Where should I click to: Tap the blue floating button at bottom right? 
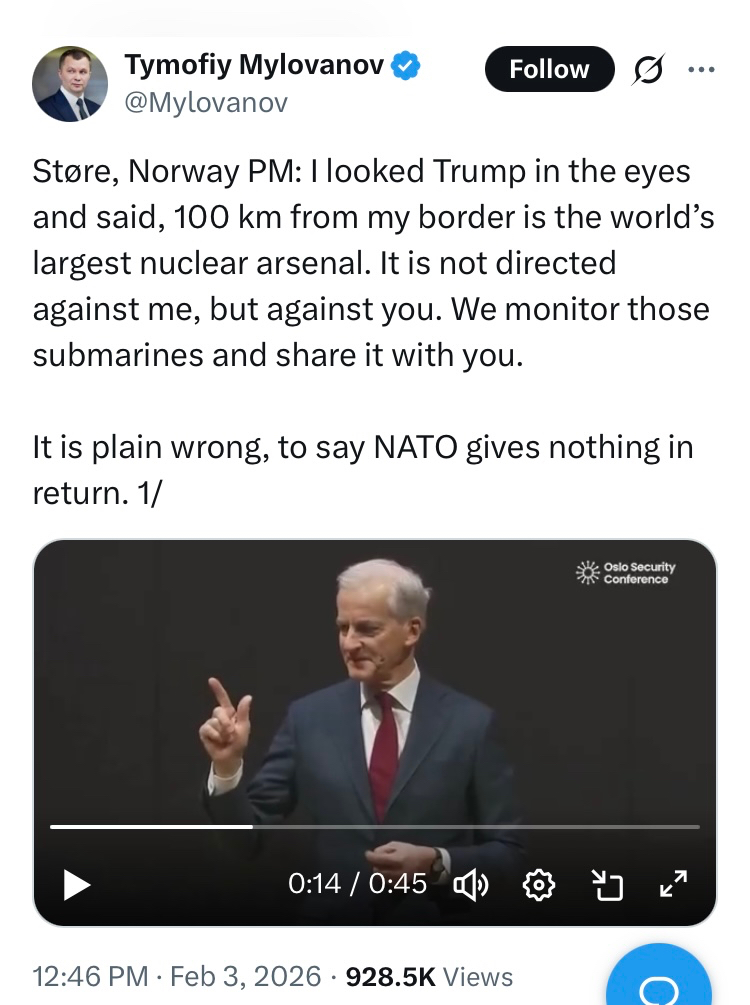click(x=657, y=985)
